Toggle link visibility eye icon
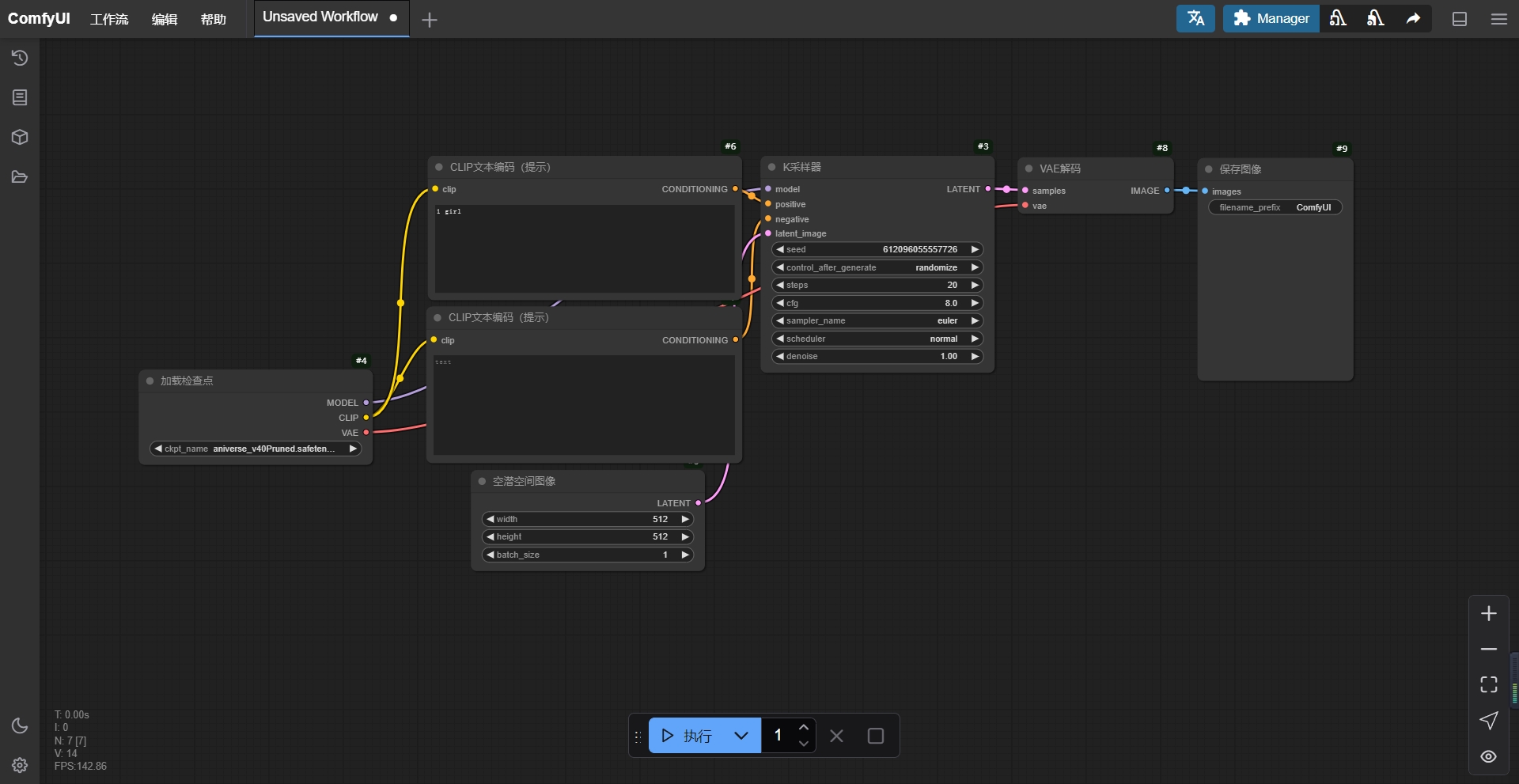Image resolution: width=1519 pixels, height=784 pixels. (1488, 756)
